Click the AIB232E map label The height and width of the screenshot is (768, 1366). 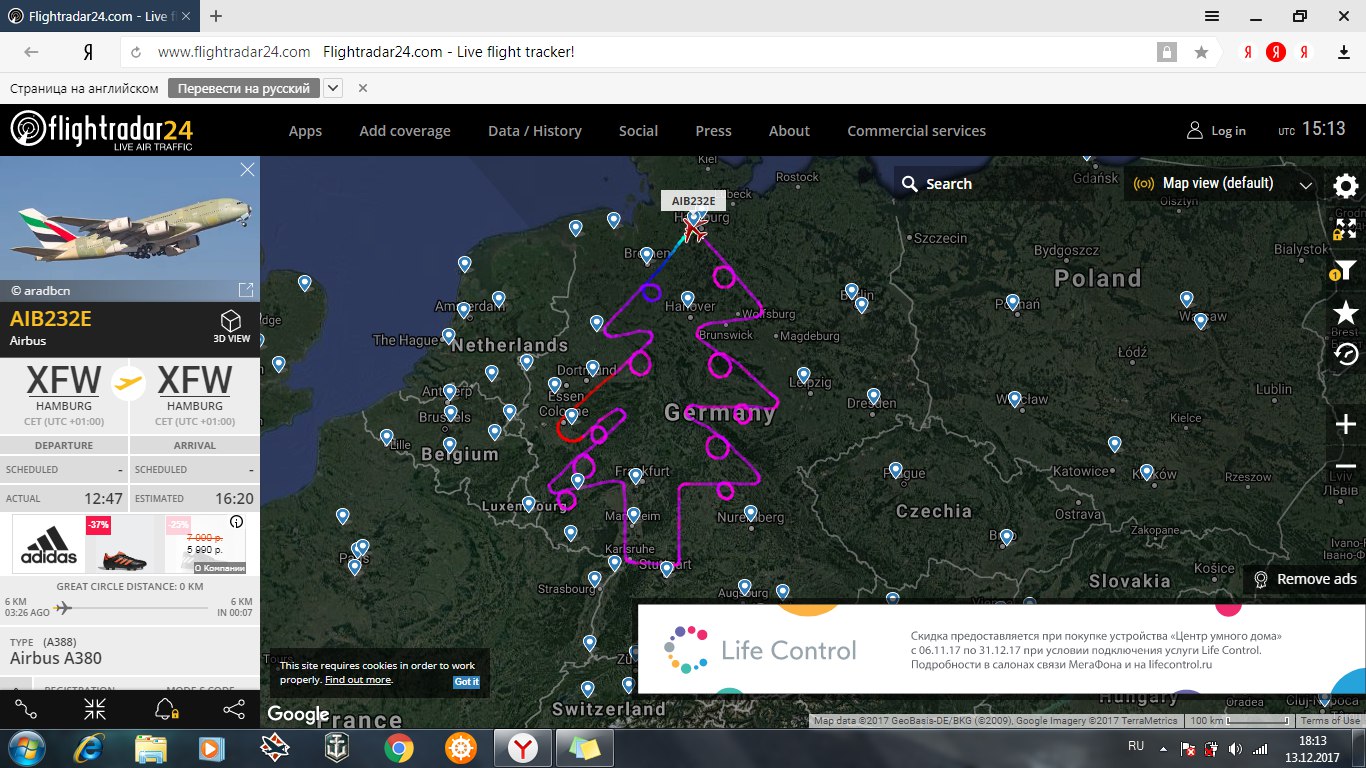[x=693, y=201]
